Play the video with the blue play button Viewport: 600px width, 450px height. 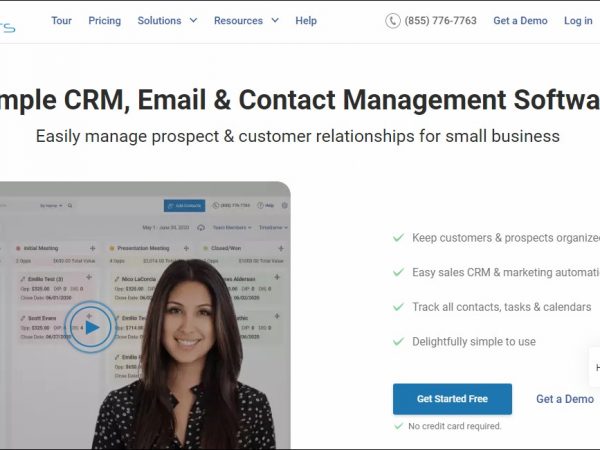pos(90,327)
